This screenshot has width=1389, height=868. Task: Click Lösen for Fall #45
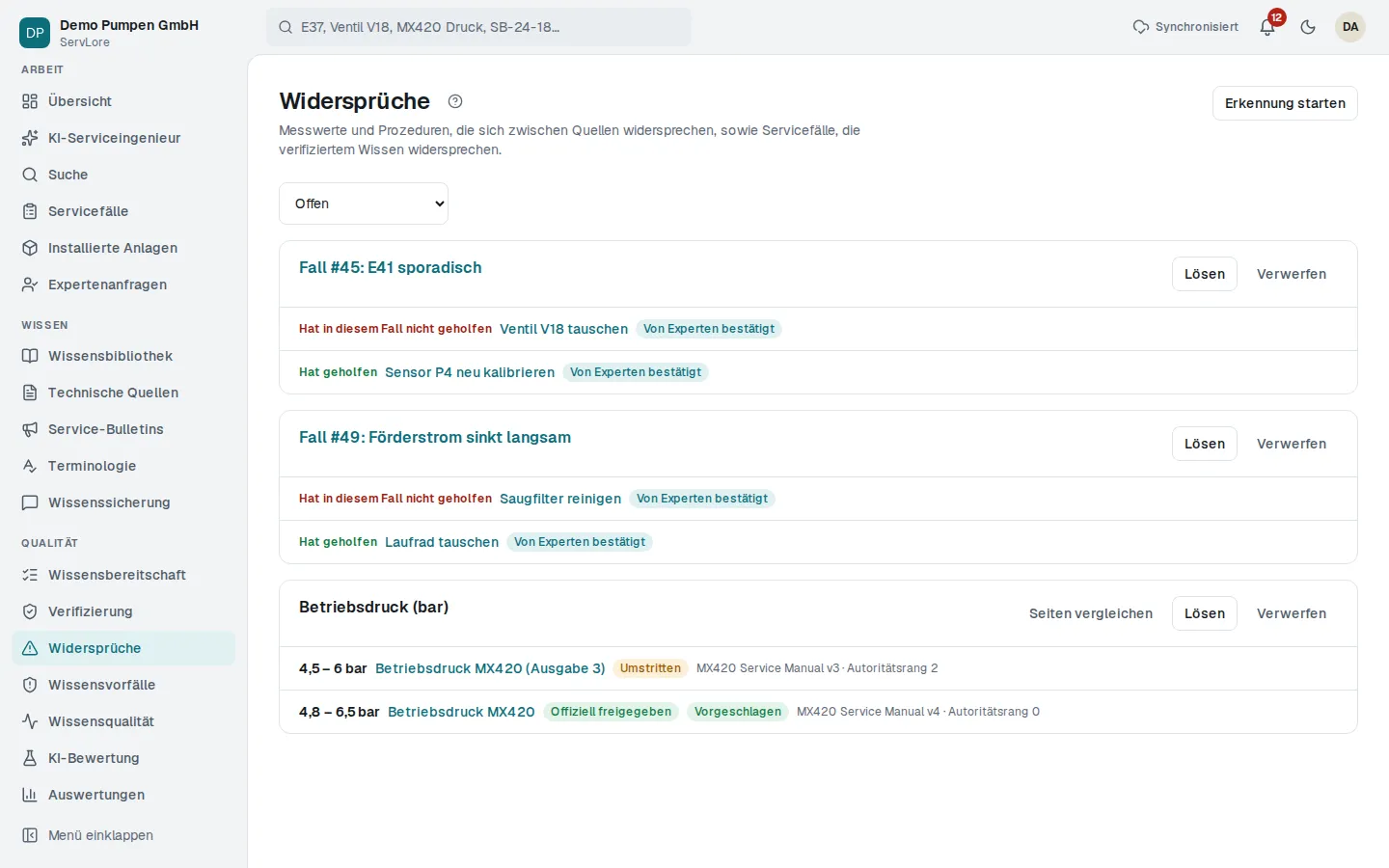click(x=1205, y=274)
